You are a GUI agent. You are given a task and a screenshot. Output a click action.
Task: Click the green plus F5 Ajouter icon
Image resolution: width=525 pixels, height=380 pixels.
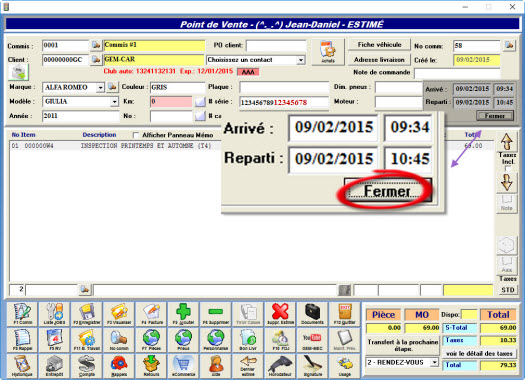[183, 314]
